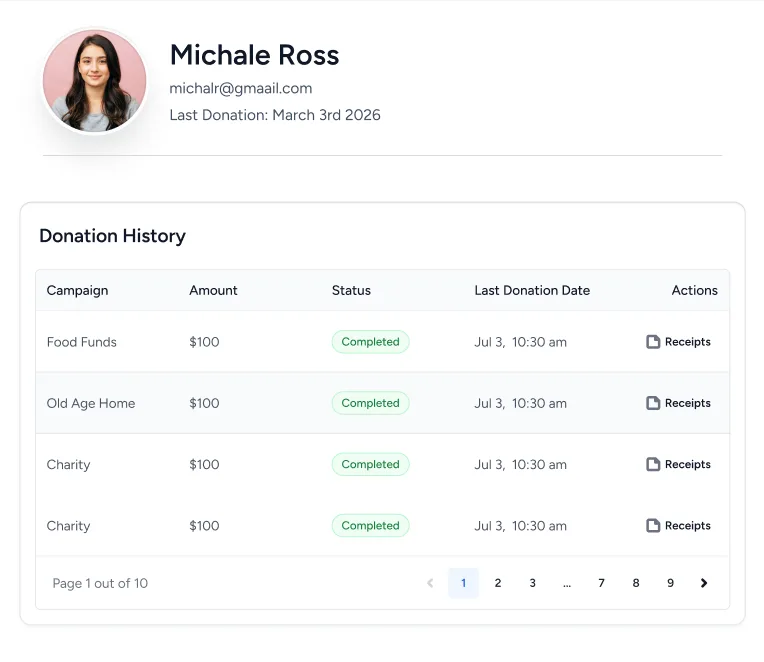
Task: Go to previous page with left chevron
Action: [x=430, y=583]
